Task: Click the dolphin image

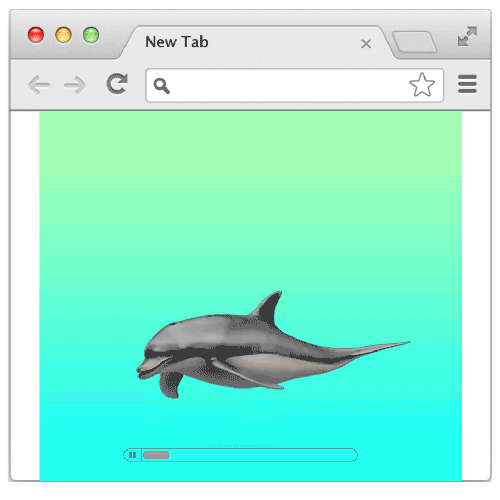Action: point(273,345)
